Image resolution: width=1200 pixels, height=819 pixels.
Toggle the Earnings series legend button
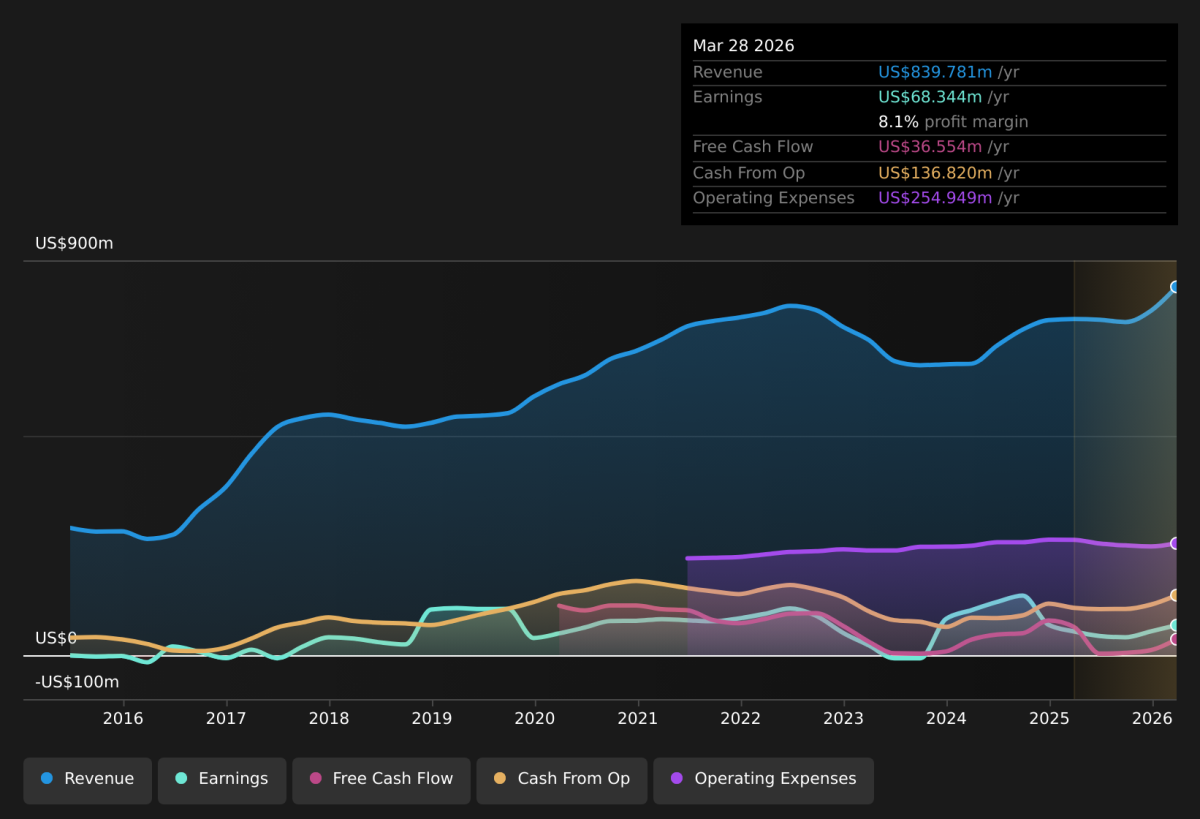[x=222, y=780]
